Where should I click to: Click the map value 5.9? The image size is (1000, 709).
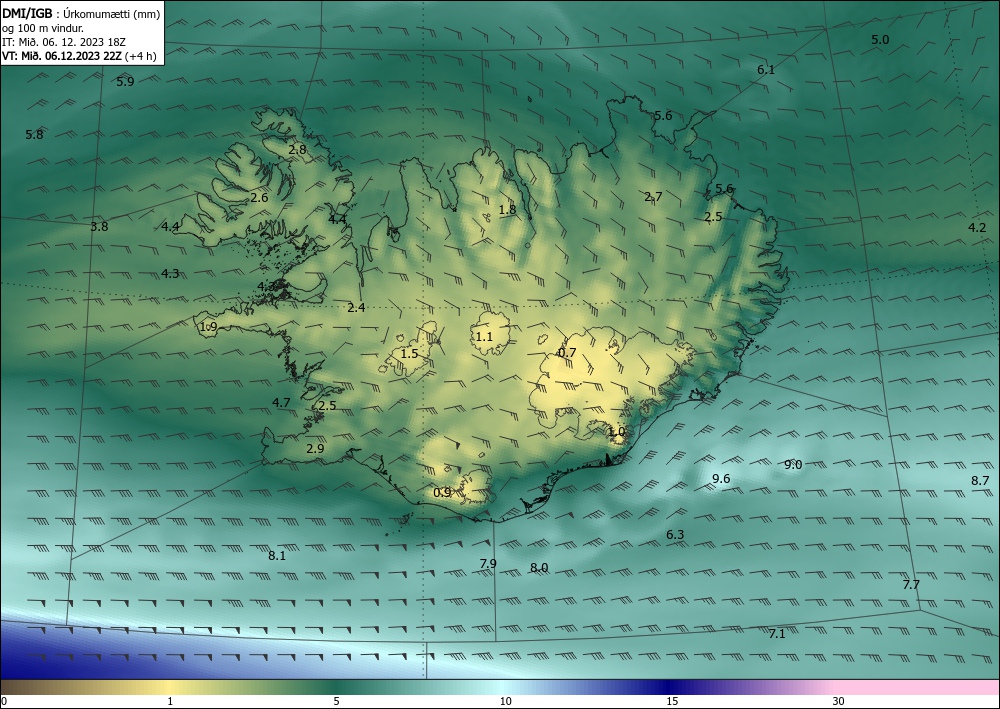click(x=126, y=82)
